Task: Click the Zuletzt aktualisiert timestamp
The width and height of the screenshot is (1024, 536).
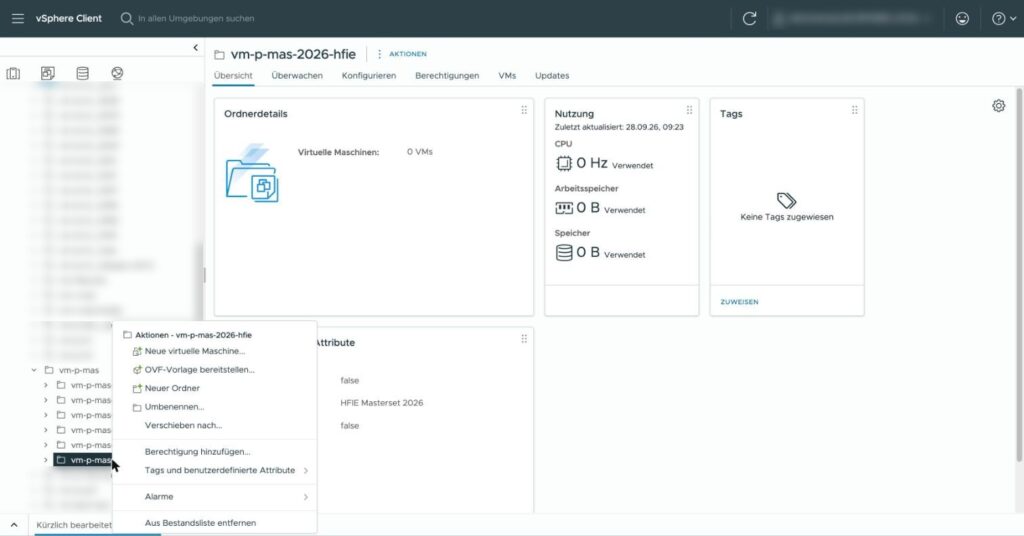Action: pos(619,127)
